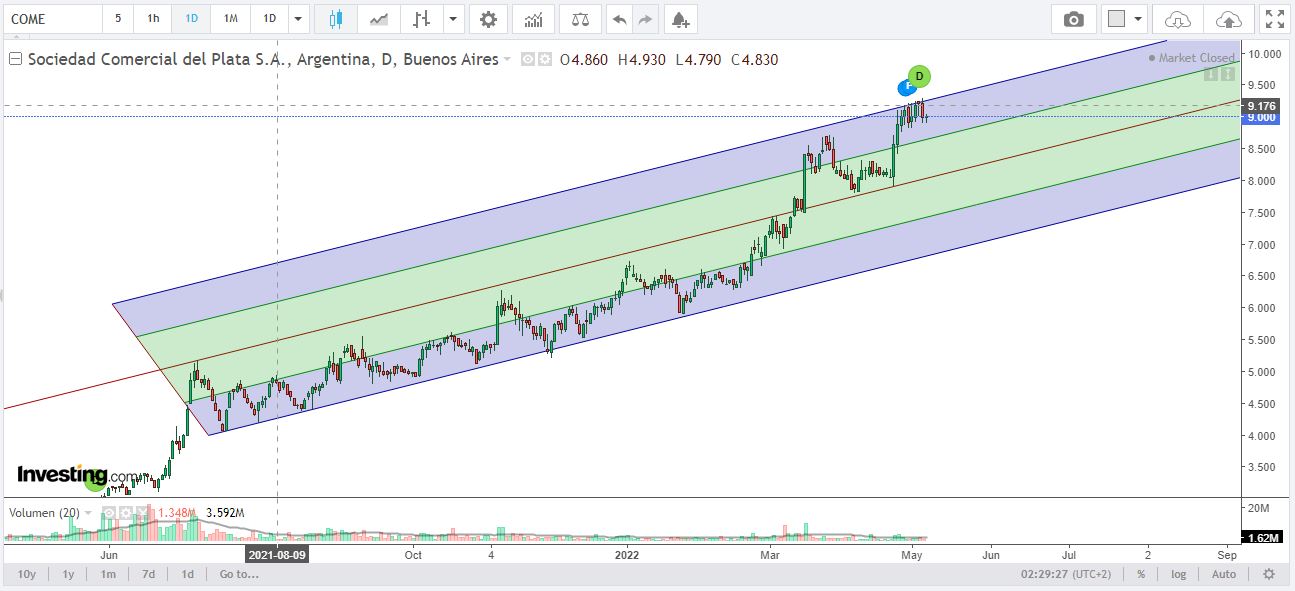Collapse the main symbol legend

pos(15,59)
